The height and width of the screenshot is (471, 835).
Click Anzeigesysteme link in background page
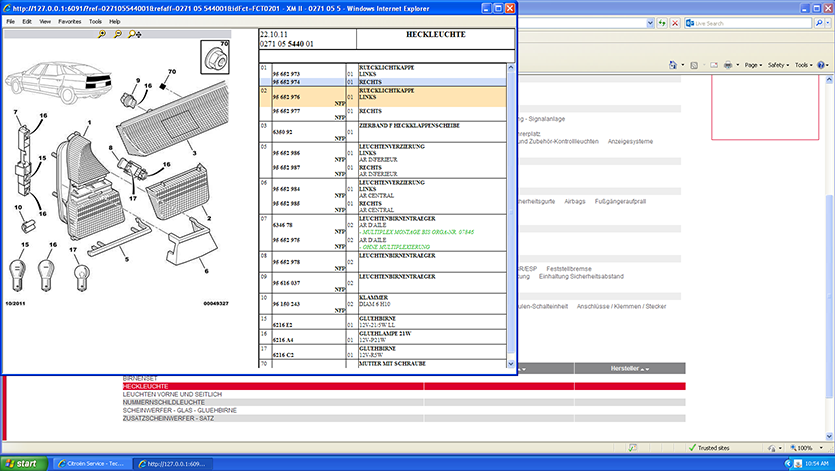click(630, 142)
